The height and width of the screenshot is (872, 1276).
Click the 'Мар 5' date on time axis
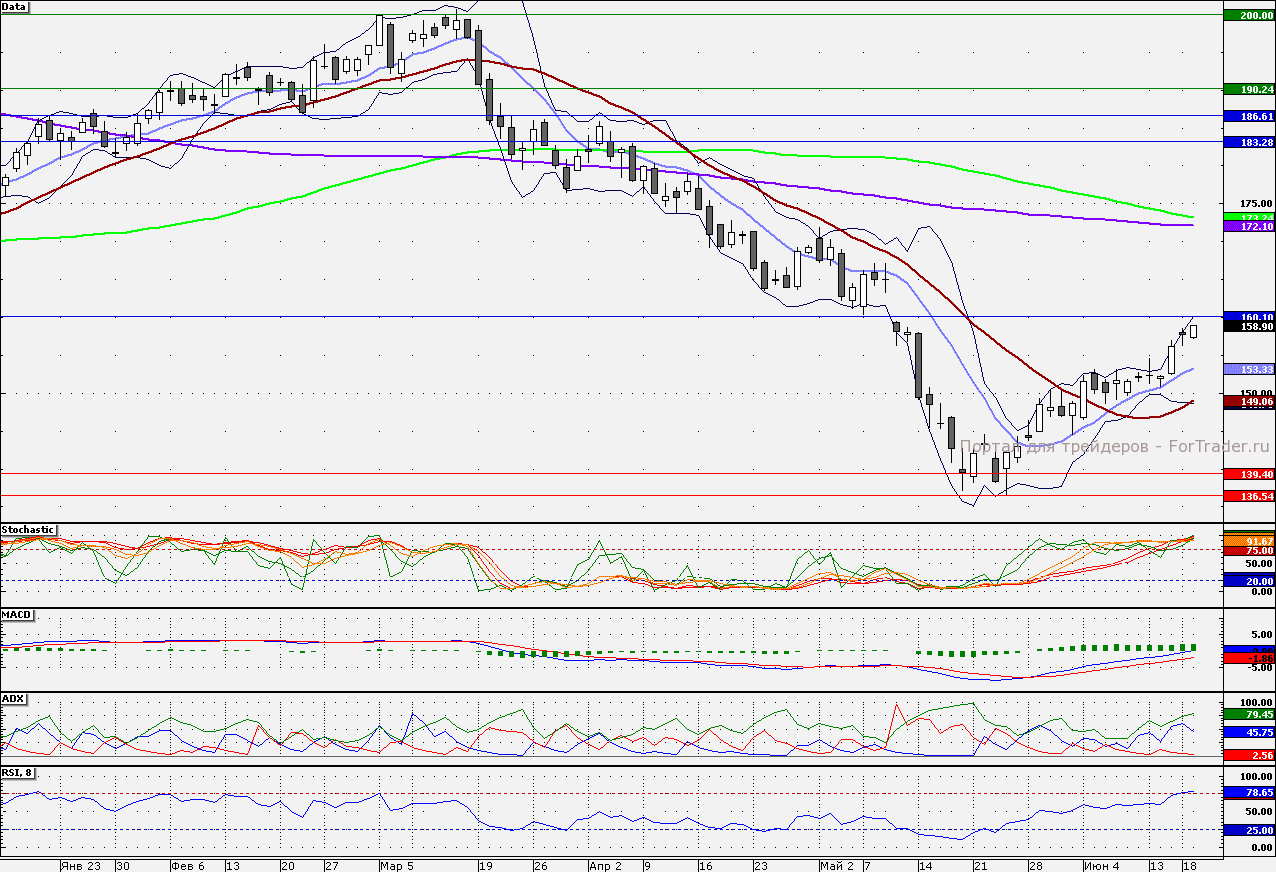tap(396, 865)
